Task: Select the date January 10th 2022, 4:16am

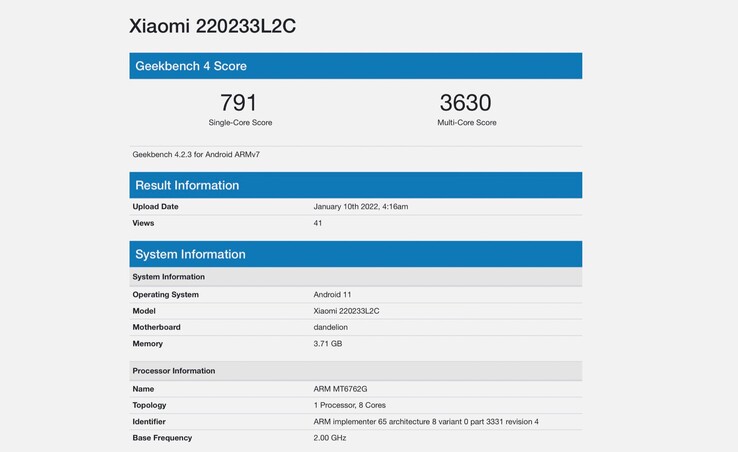Action: click(x=361, y=207)
